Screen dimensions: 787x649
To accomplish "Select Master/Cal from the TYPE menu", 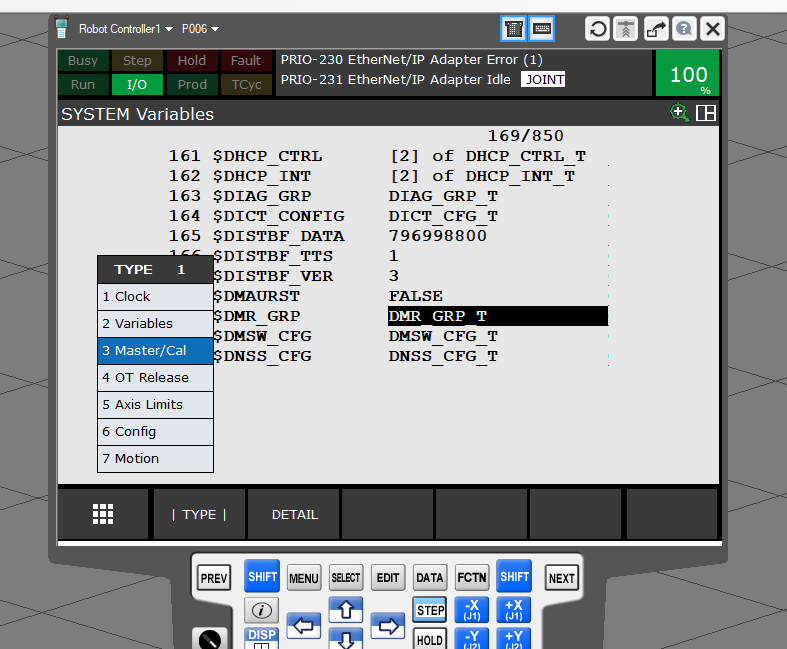I will 155,351.
